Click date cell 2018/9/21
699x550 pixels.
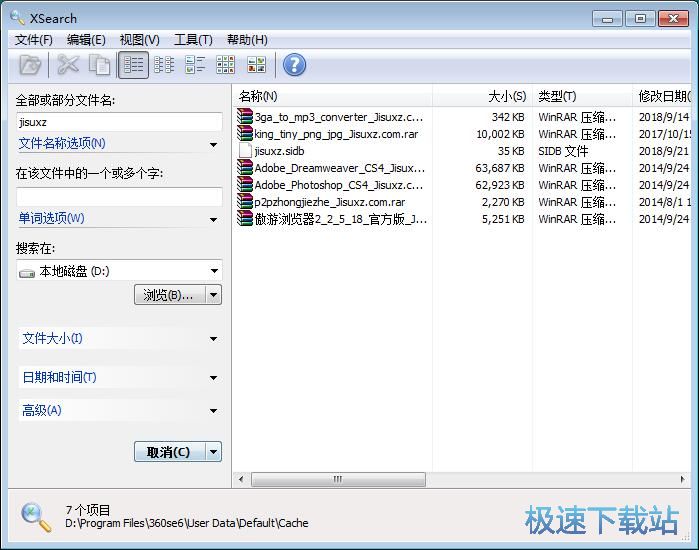[x=664, y=151]
